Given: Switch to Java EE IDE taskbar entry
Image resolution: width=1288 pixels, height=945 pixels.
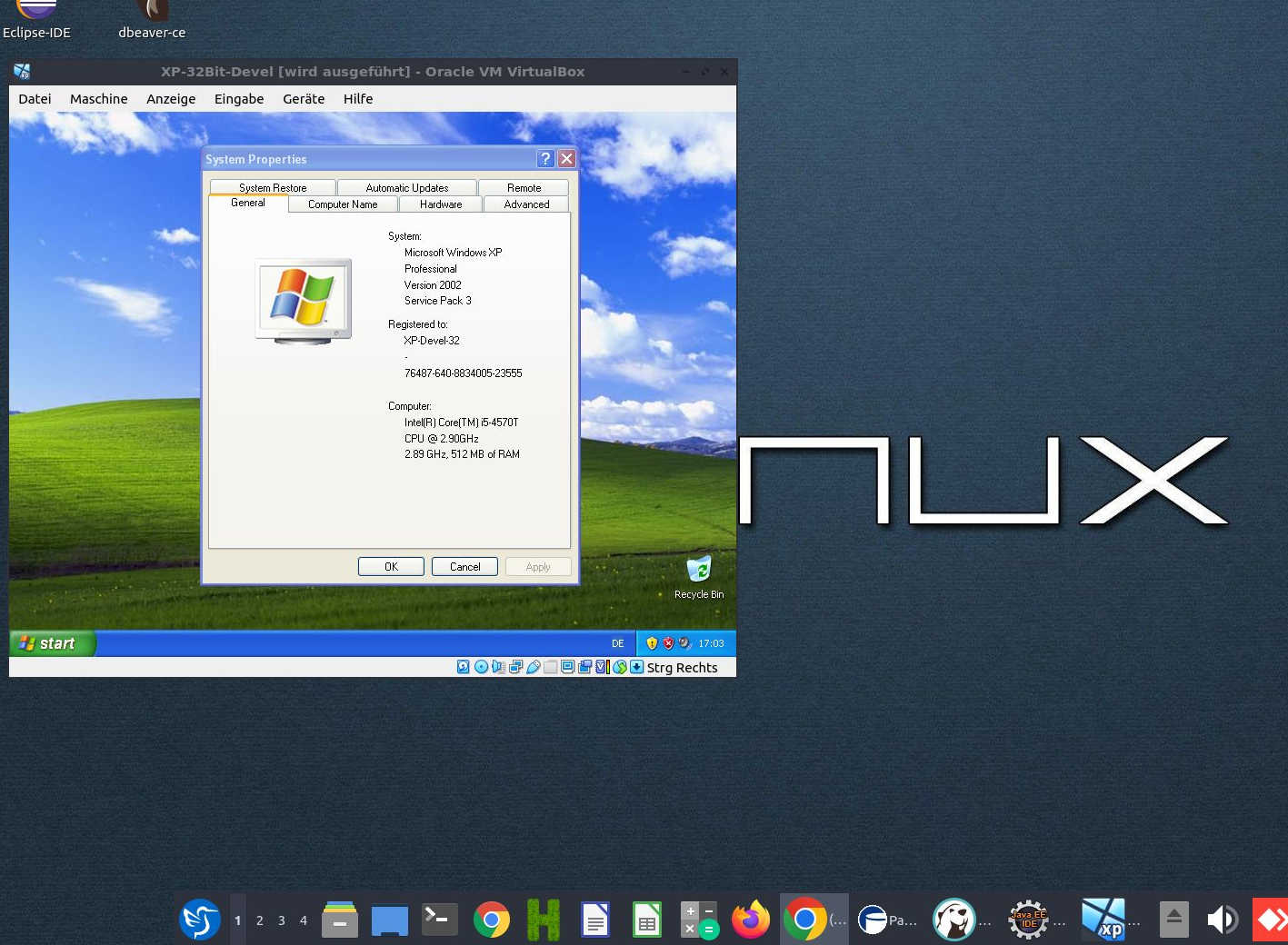Looking at the screenshot, I should [1038, 920].
